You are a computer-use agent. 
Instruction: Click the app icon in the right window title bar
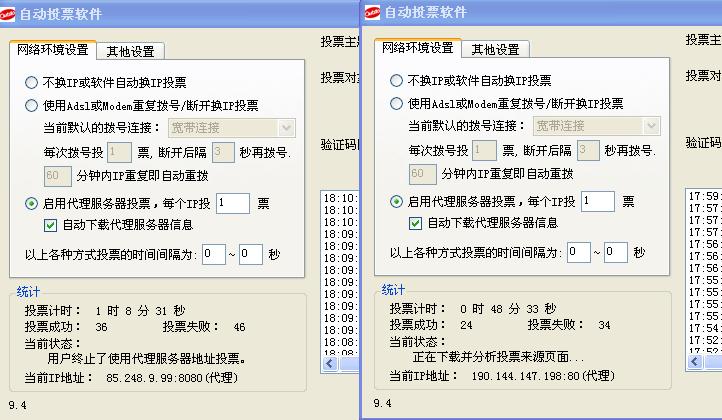coord(373,13)
